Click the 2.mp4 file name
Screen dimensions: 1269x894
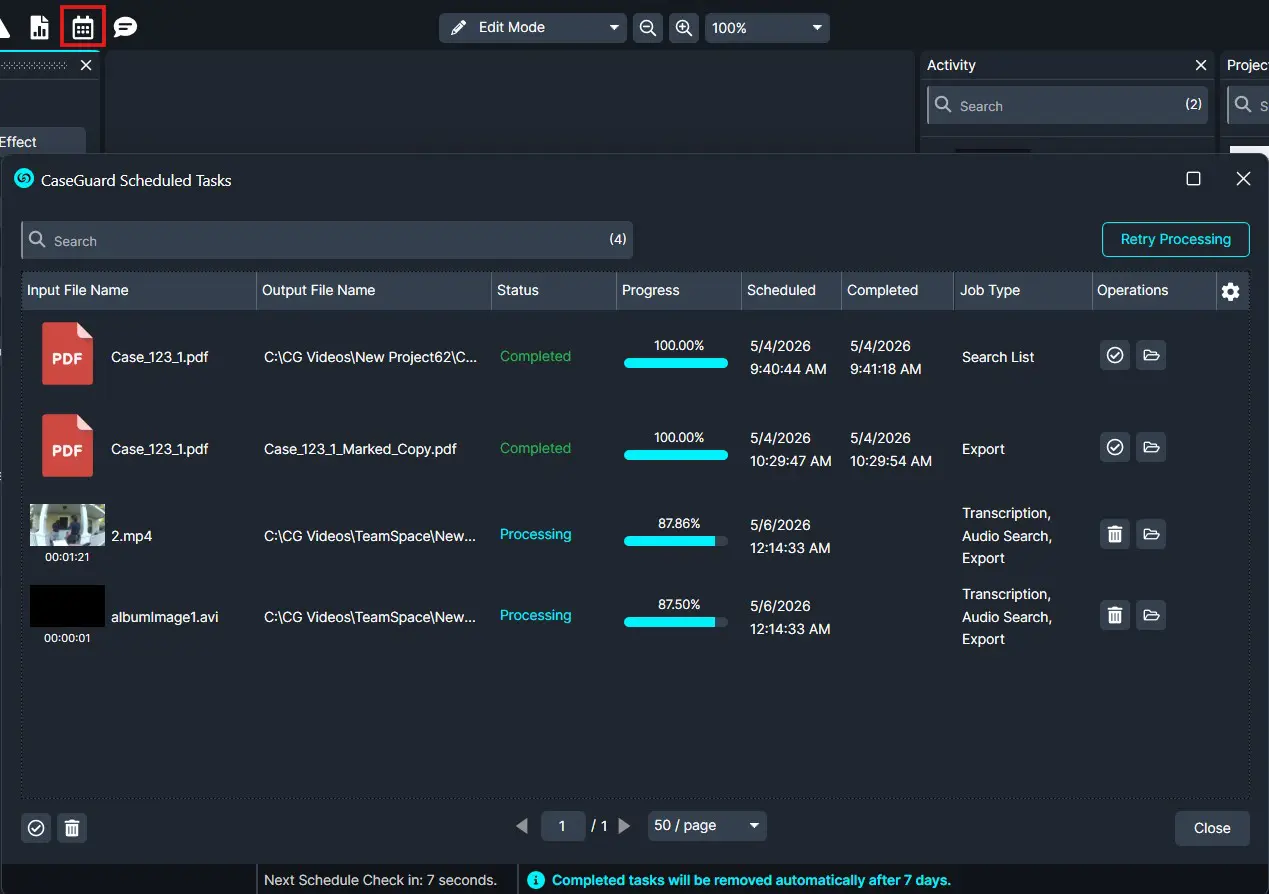(x=131, y=536)
